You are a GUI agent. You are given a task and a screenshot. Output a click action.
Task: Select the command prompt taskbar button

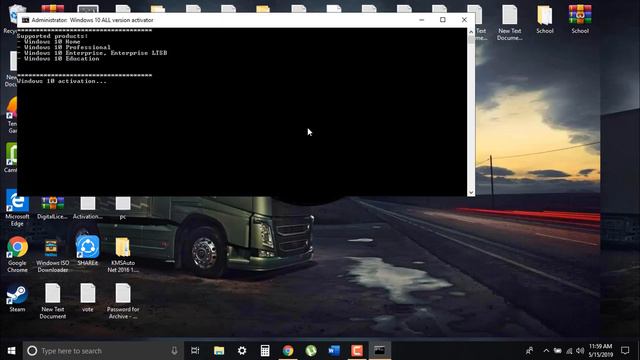click(380, 350)
